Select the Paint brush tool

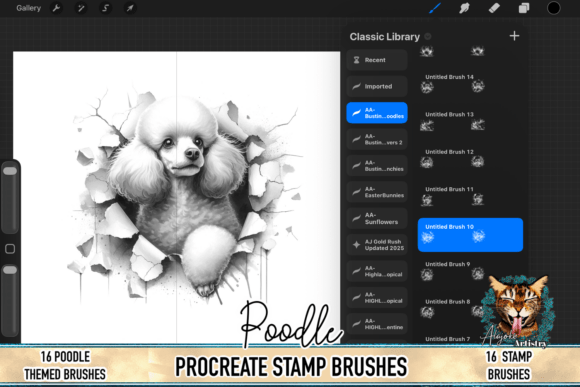435,8
